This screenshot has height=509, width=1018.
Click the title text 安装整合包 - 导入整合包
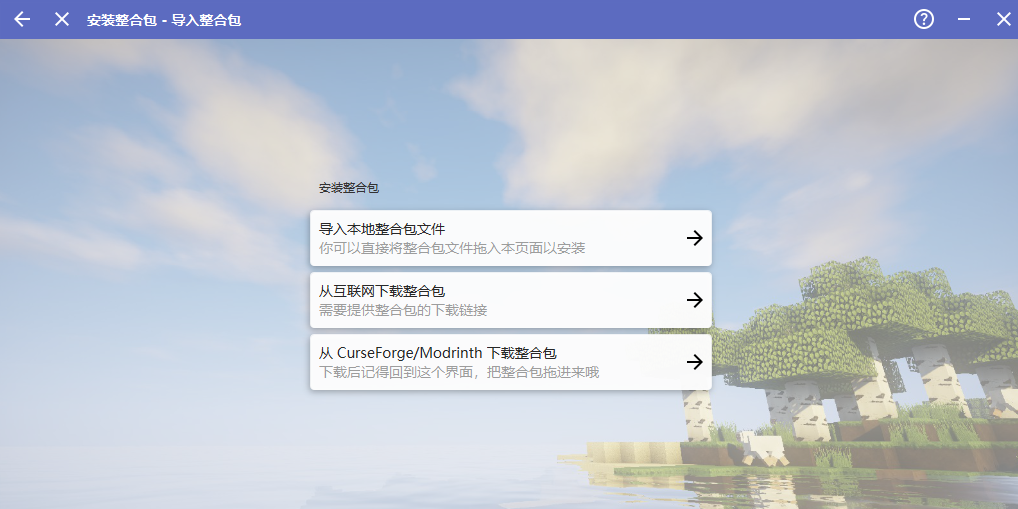coord(164,20)
